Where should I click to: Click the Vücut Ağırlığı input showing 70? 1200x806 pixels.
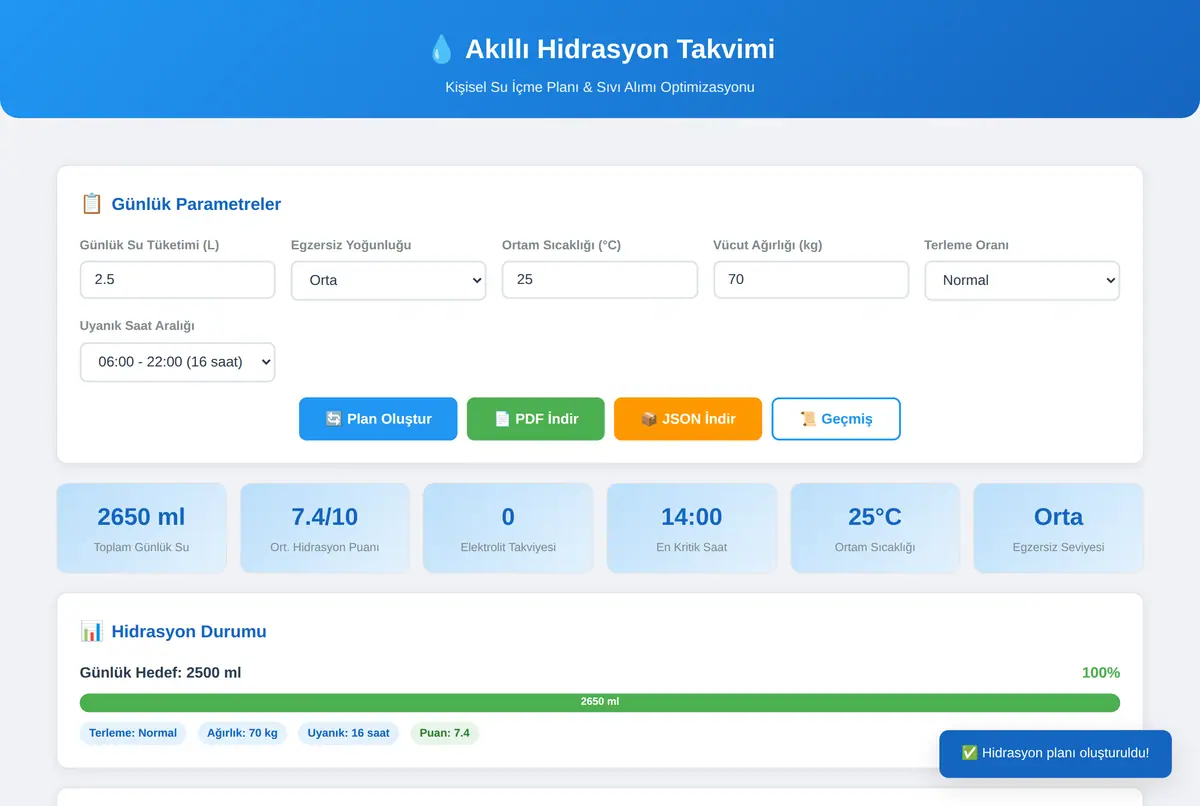tap(811, 280)
